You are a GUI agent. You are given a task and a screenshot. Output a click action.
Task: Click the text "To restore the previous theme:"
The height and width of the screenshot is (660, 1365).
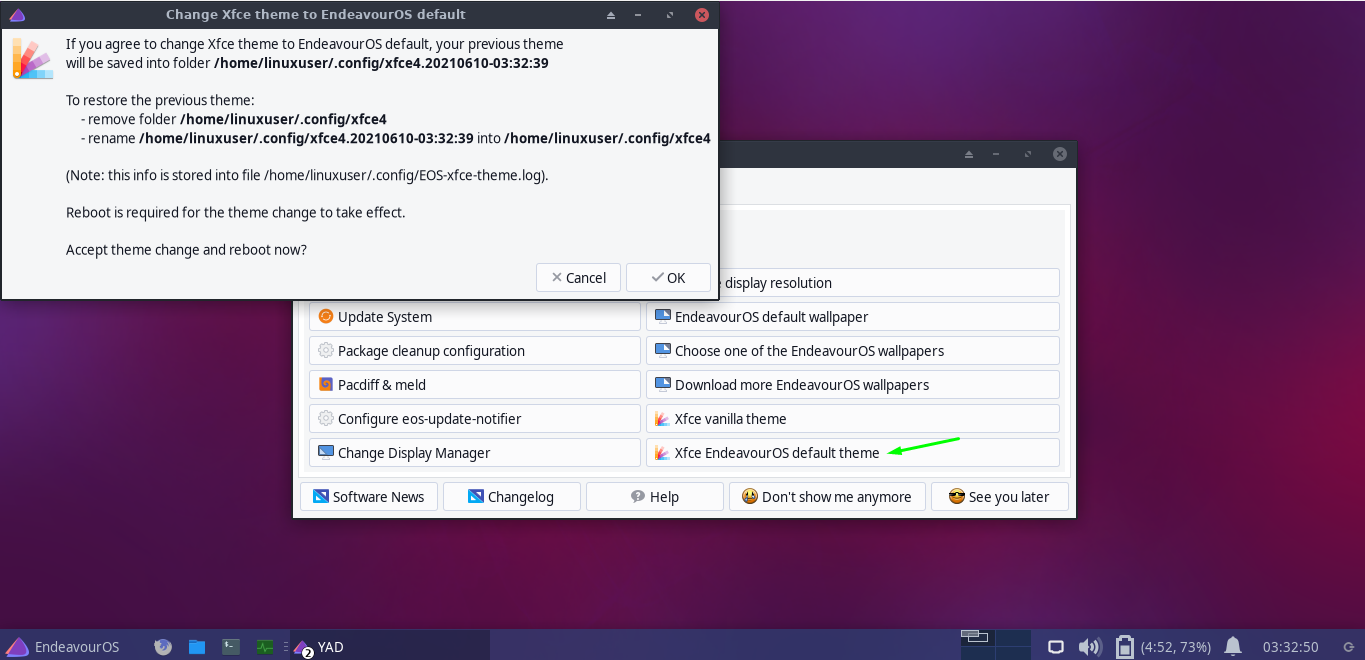pyautogui.click(x=160, y=100)
